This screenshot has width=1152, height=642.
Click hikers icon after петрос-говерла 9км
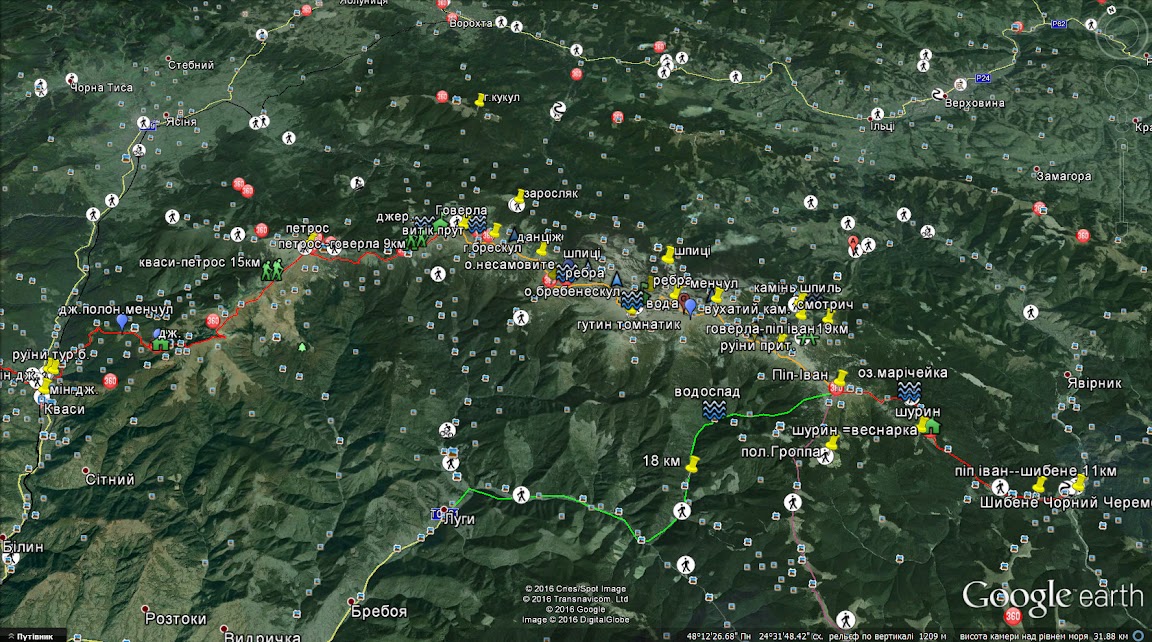tap(417, 241)
